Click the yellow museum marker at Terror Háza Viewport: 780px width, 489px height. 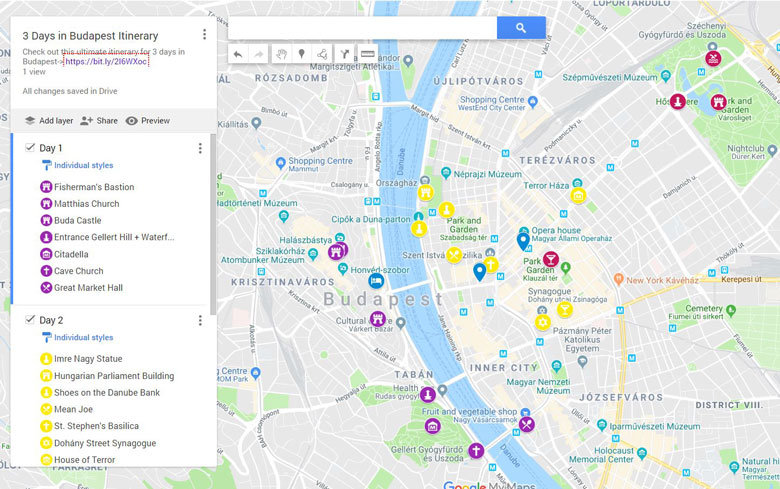[x=578, y=196]
